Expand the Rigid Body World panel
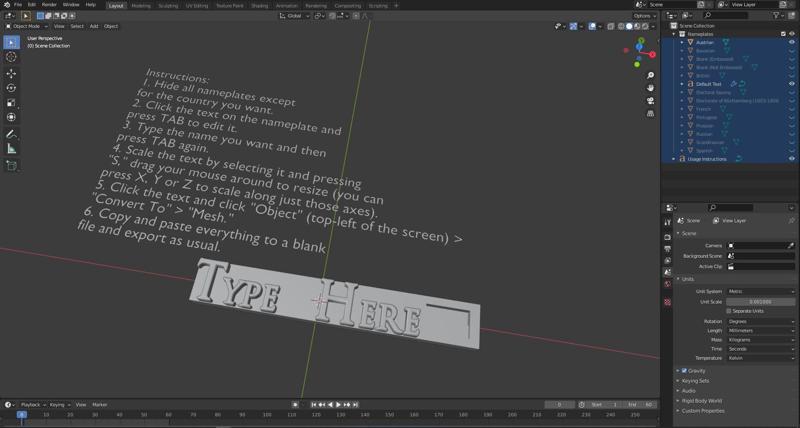Screen dimensions: 800x428 click(x=702, y=400)
